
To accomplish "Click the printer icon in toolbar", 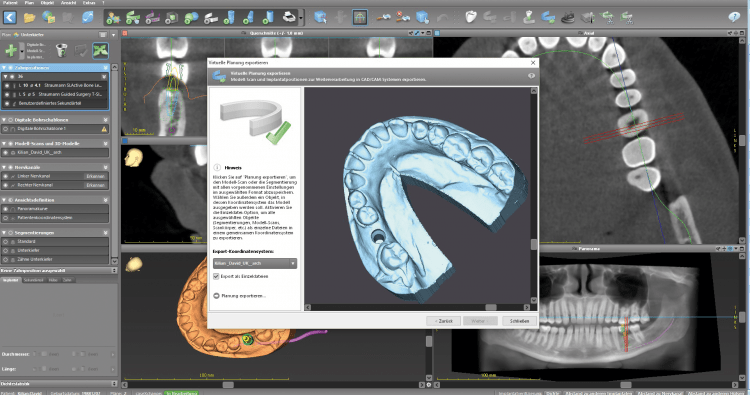I will 289,17.
